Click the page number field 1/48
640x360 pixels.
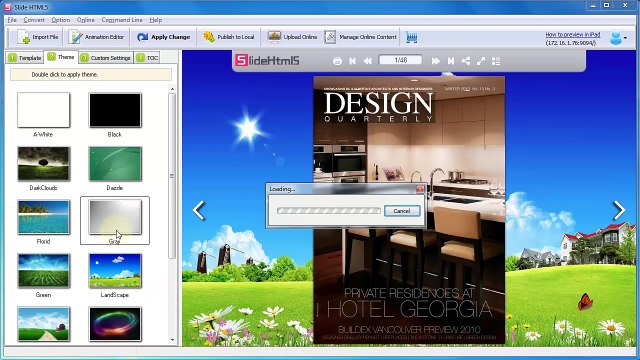[401, 60]
